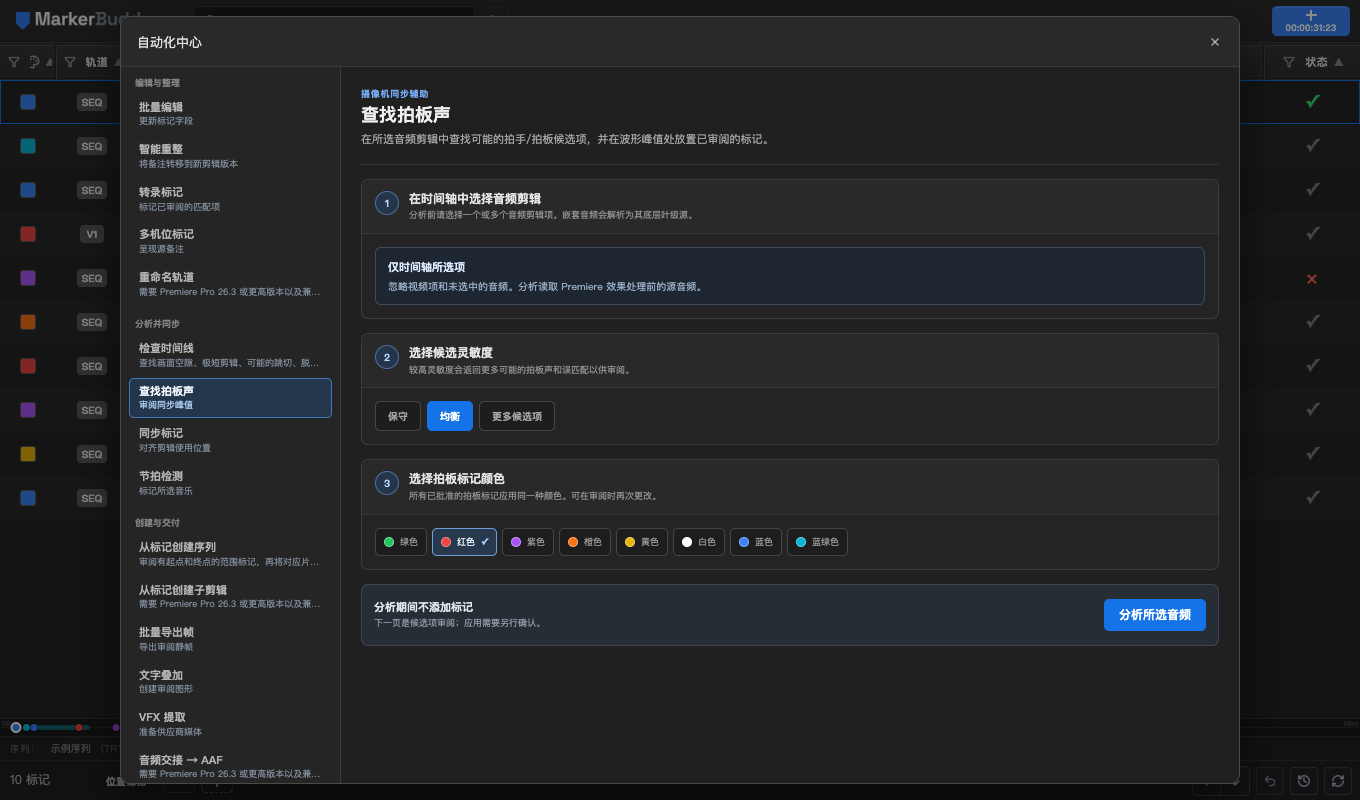Close the 自动化中心 dialog

coord(1215,42)
